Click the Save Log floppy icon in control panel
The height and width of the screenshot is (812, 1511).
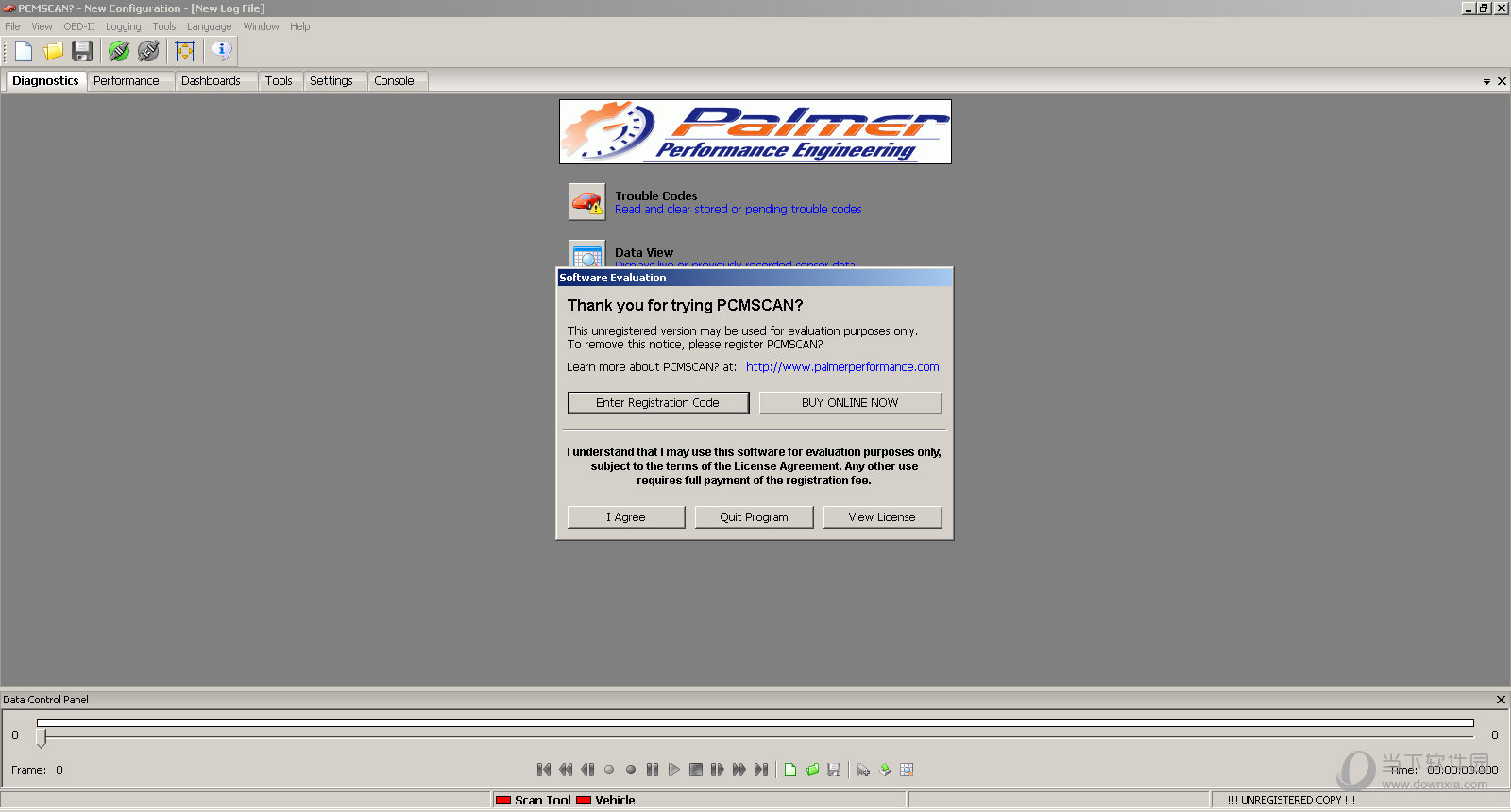click(834, 770)
